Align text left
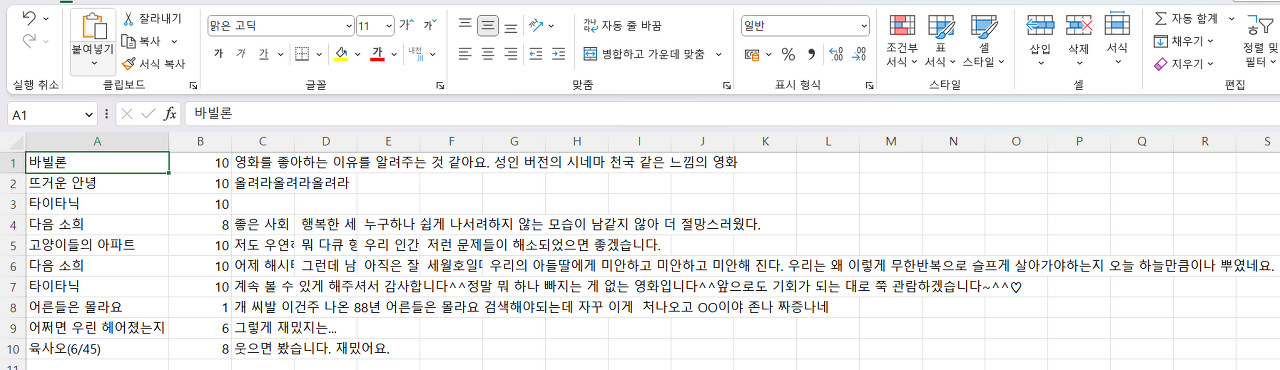This screenshot has width=1280, height=370. 465,53
